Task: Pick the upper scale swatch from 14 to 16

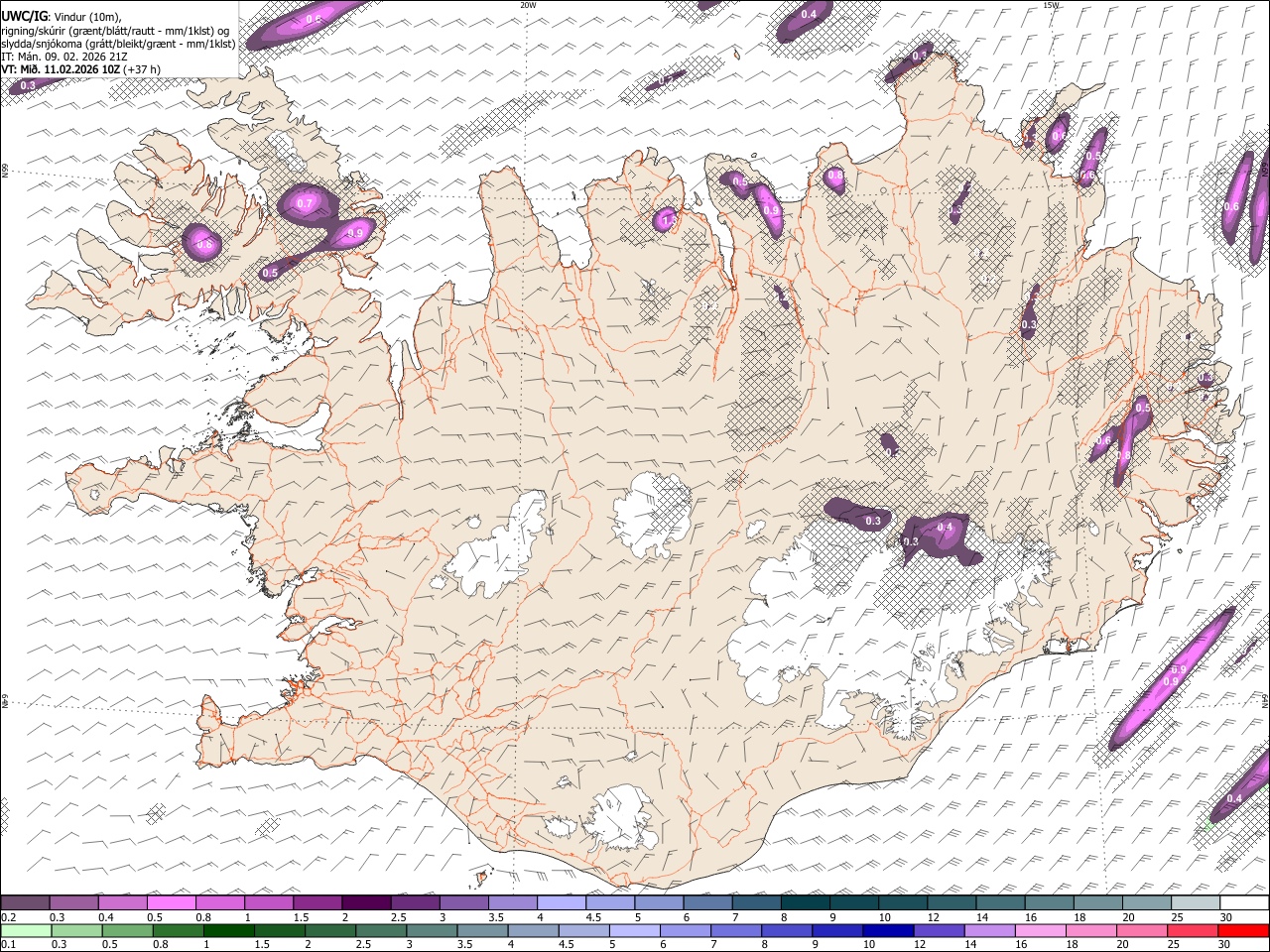Action: point(1000,902)
